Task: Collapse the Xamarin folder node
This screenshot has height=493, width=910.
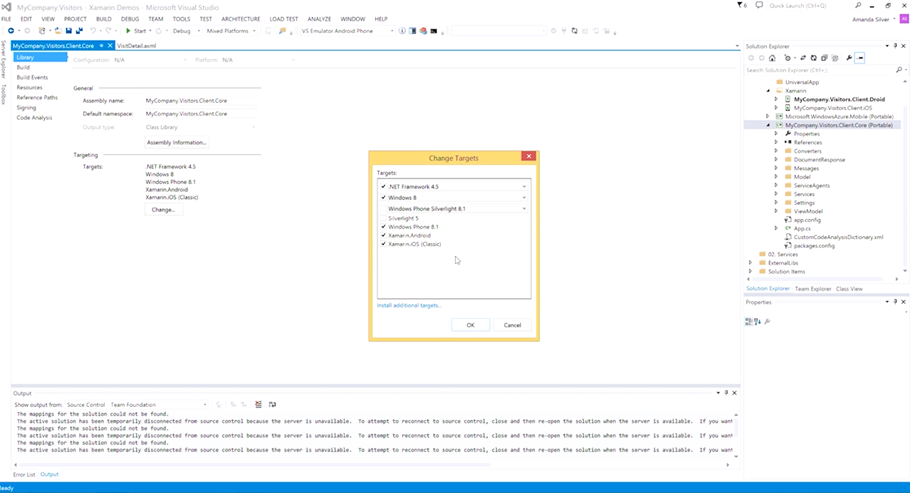Action: tap(768, 91)
